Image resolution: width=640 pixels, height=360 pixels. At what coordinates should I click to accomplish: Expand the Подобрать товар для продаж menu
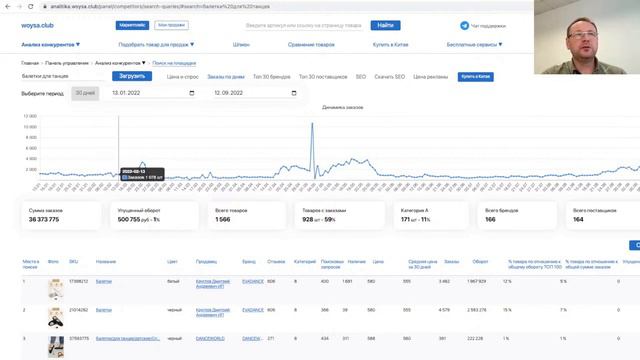(156, 44)
